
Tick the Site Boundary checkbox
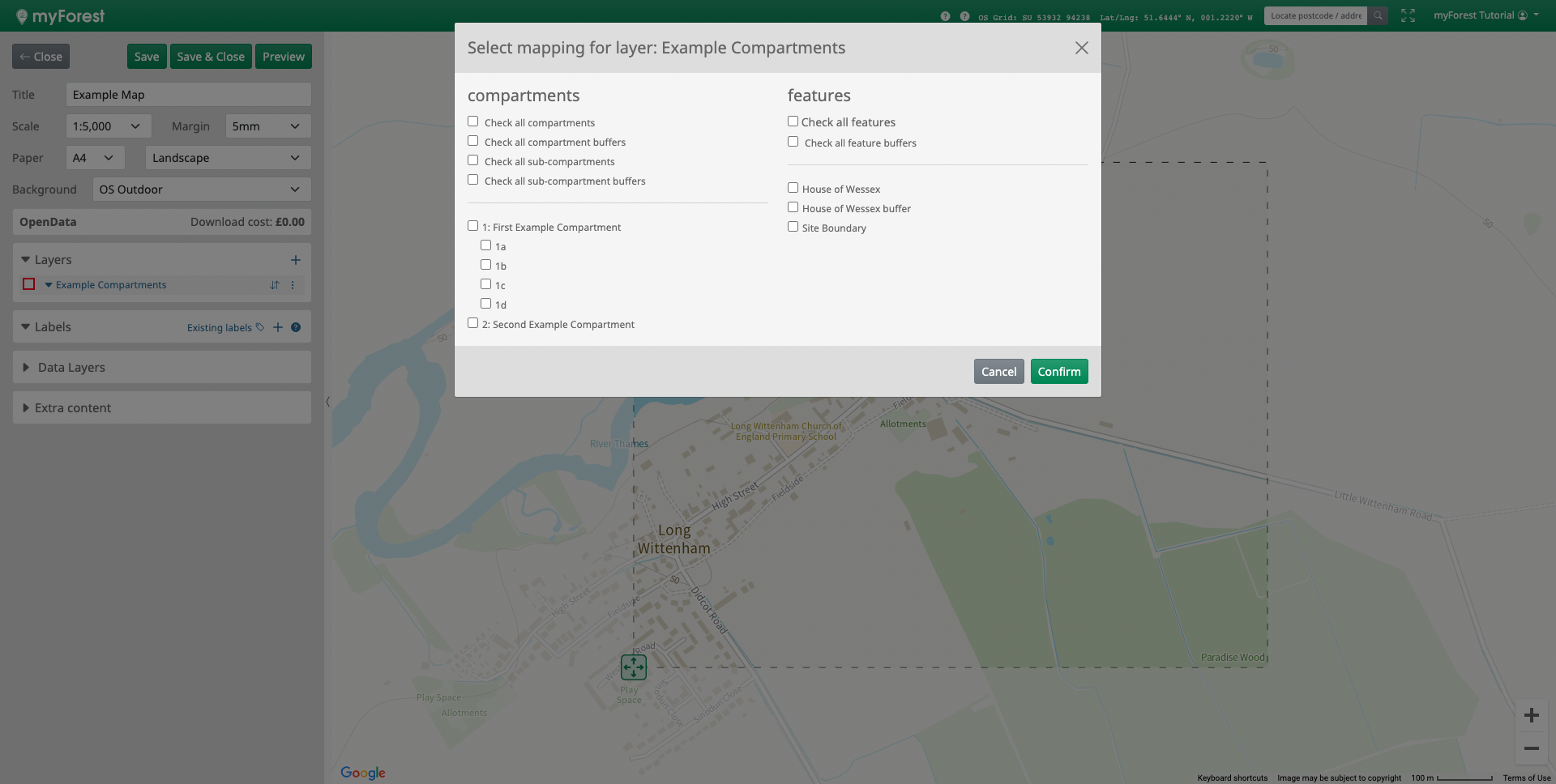pos(793,227)
